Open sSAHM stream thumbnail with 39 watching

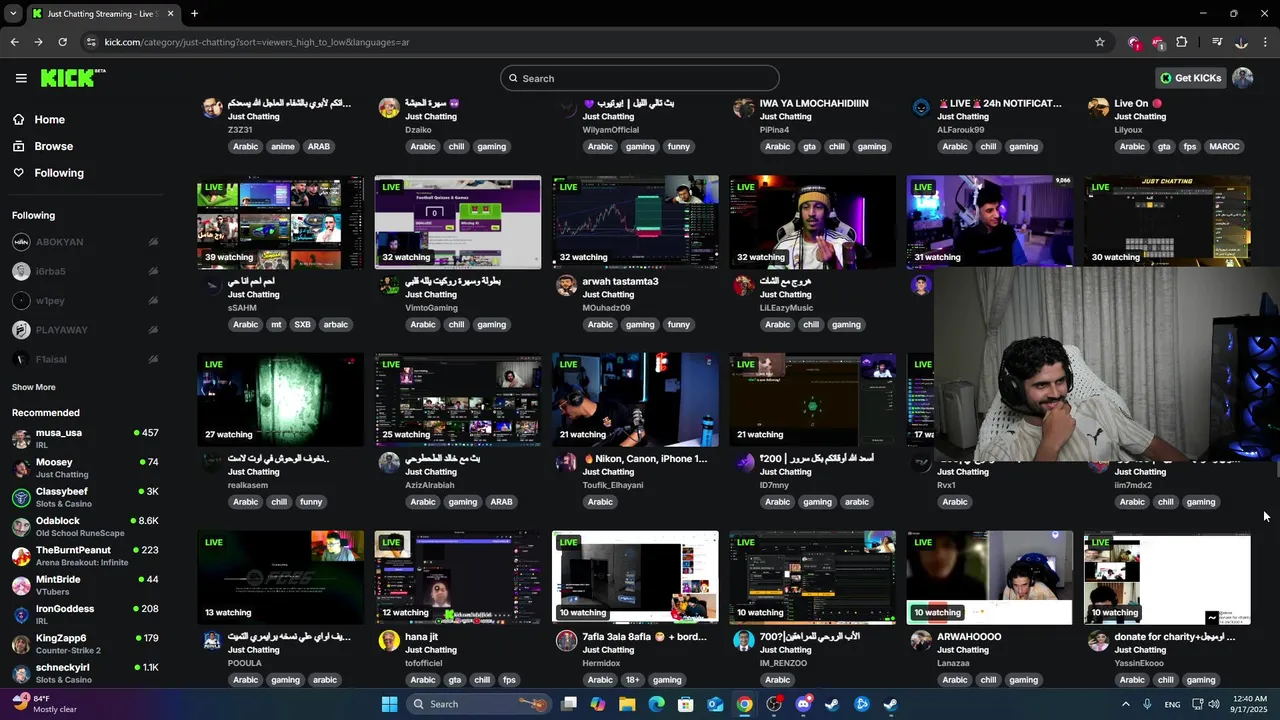pos(280,222)
